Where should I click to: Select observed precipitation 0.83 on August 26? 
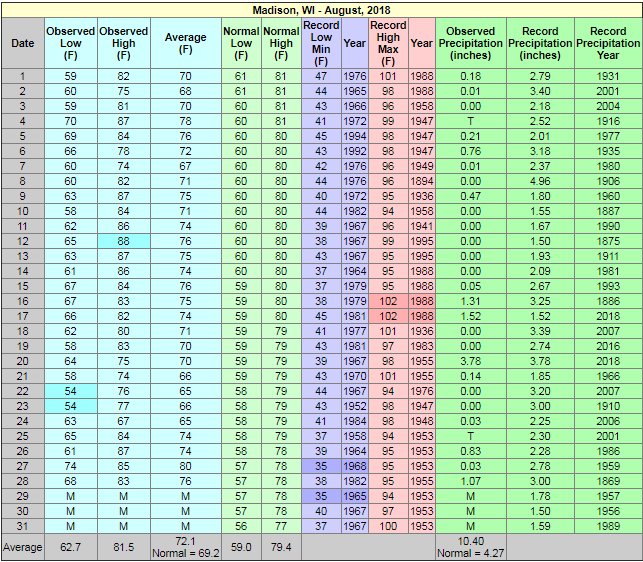(470, 451)
